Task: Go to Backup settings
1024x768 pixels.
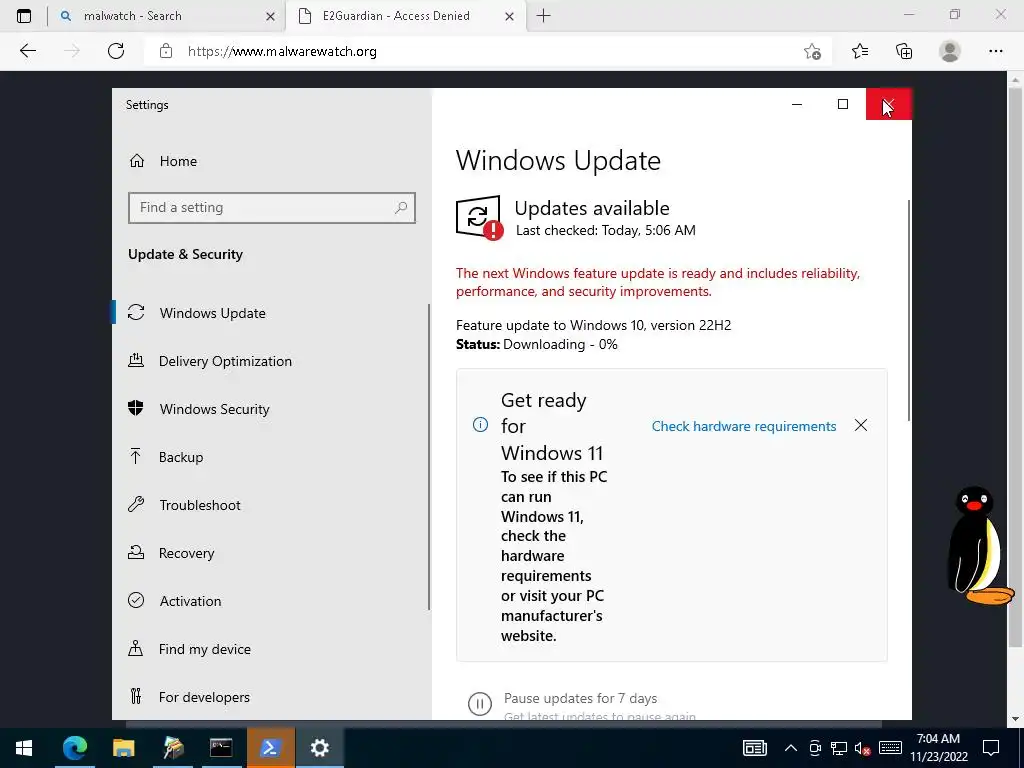Action: coord(181,457)
